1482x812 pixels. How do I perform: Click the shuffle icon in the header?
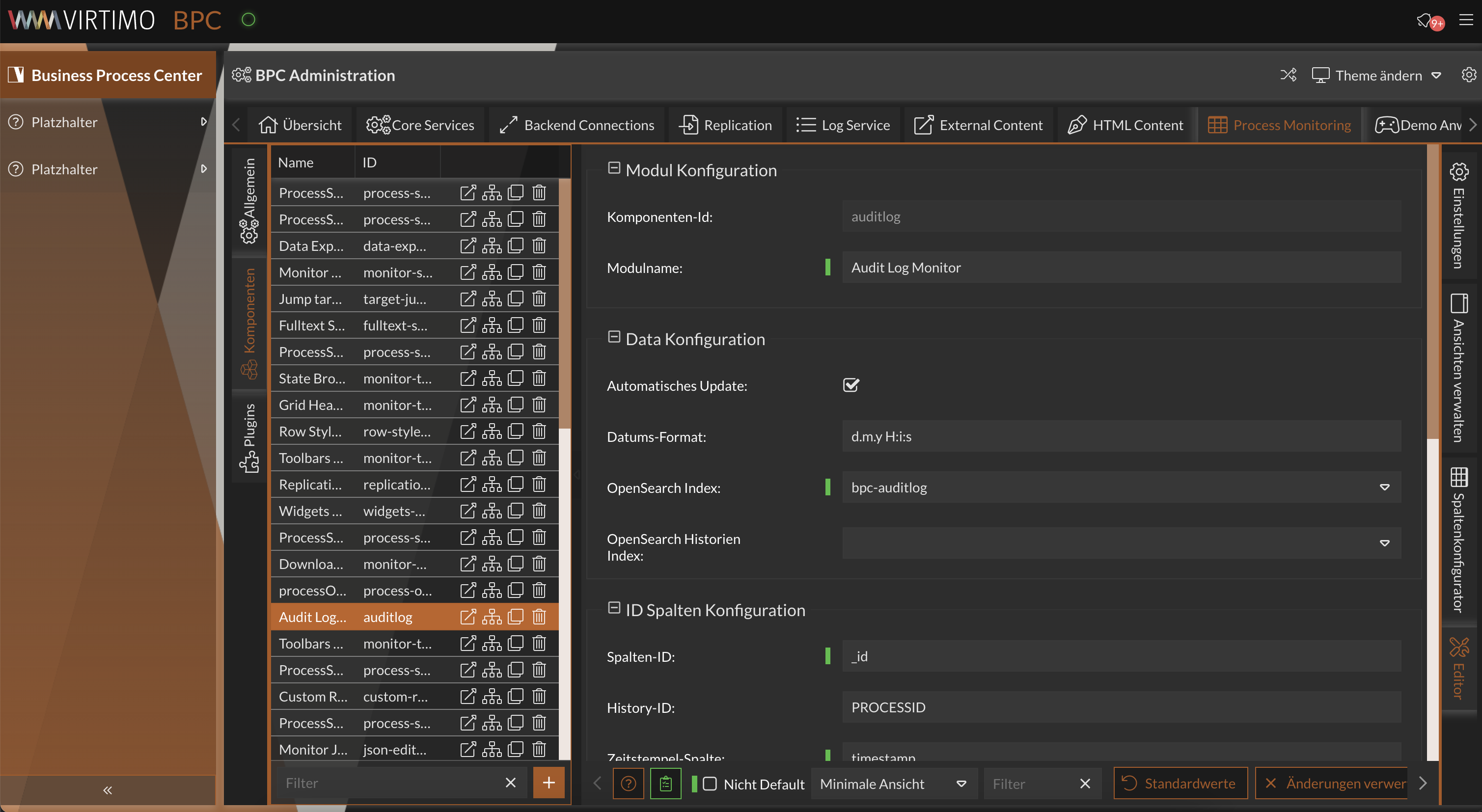pos(1289,75)
